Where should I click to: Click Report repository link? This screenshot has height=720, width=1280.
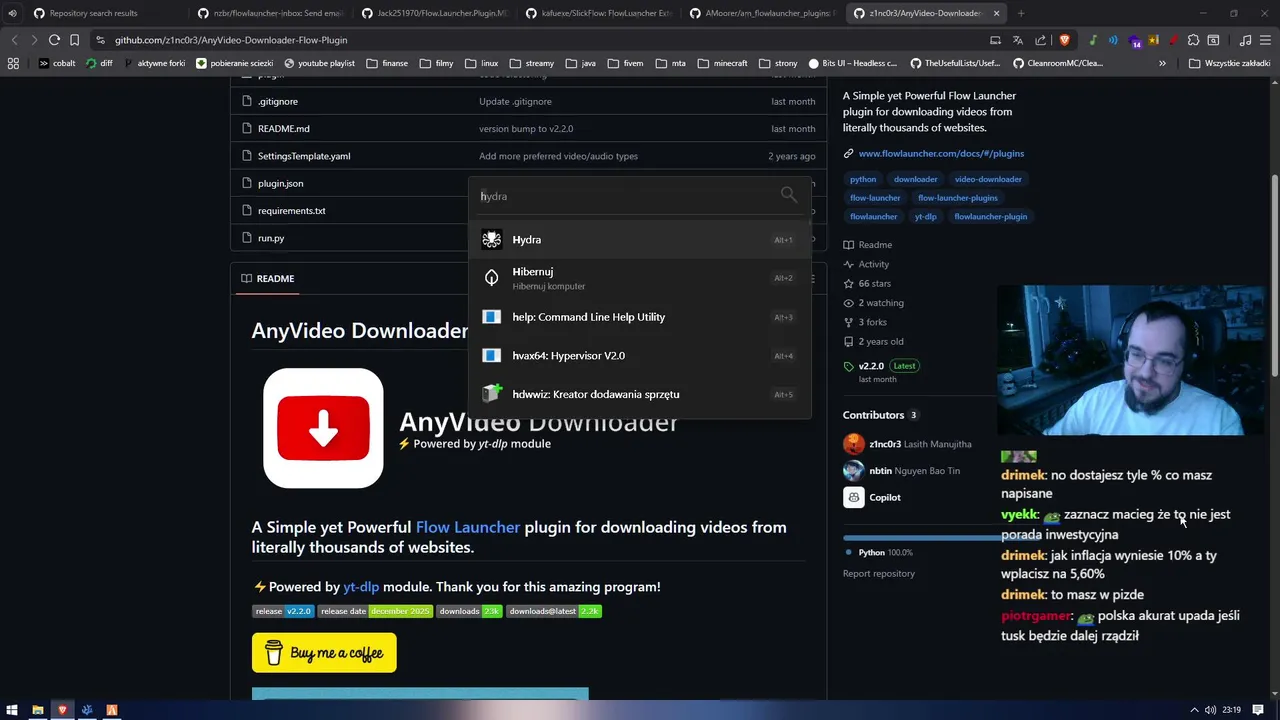(879, 574)
